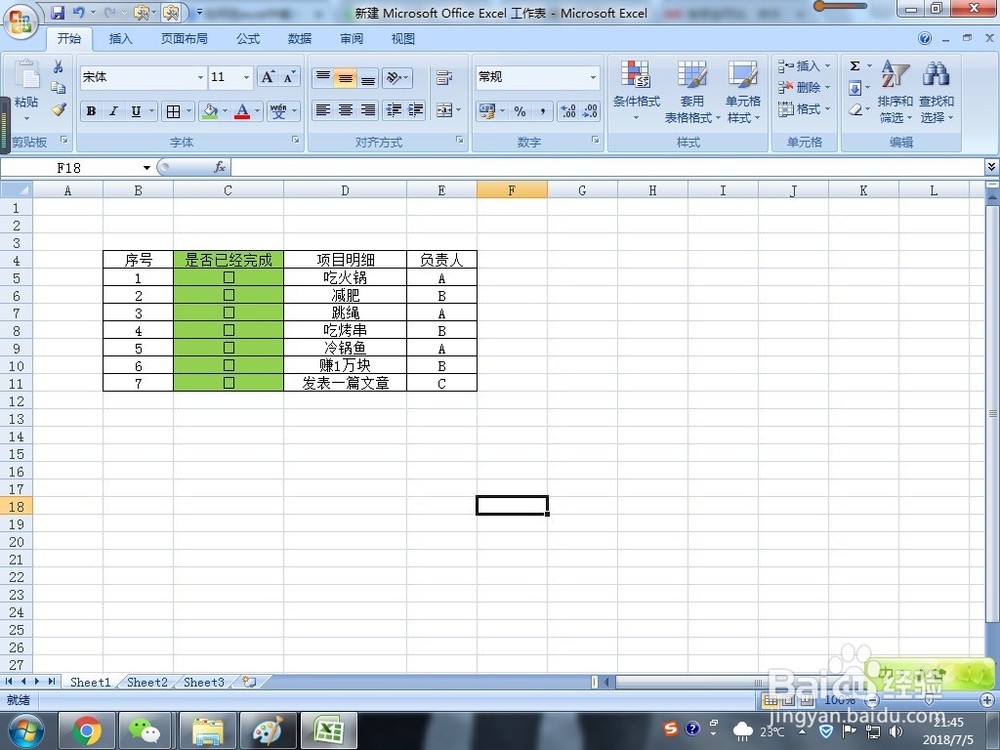The height and width of the screenshot is (750, 1000).
Task: Expand the formula bar
Action: [x=991, y=167]
